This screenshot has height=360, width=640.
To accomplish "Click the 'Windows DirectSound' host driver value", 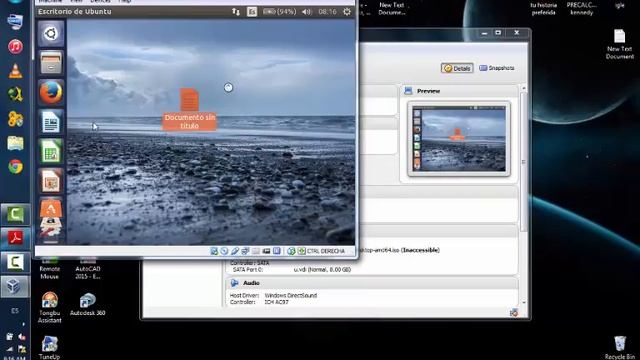I will [291, 295].
